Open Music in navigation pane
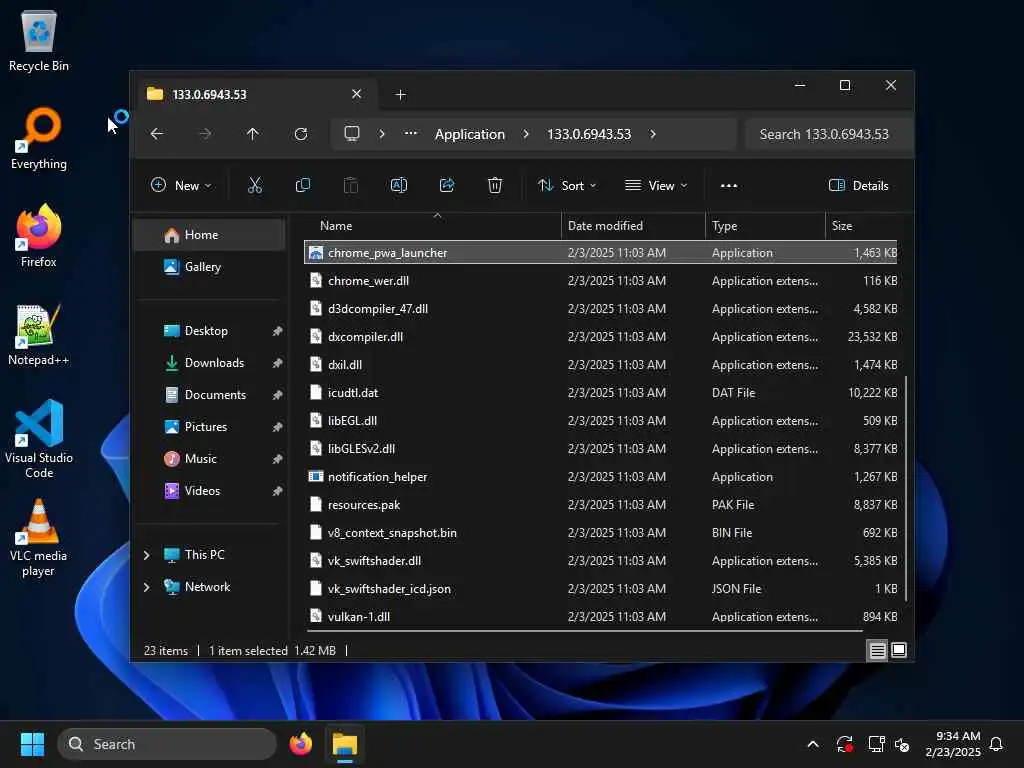The width and height of the screenshot is (1024, 768). [x=209, y=459]
